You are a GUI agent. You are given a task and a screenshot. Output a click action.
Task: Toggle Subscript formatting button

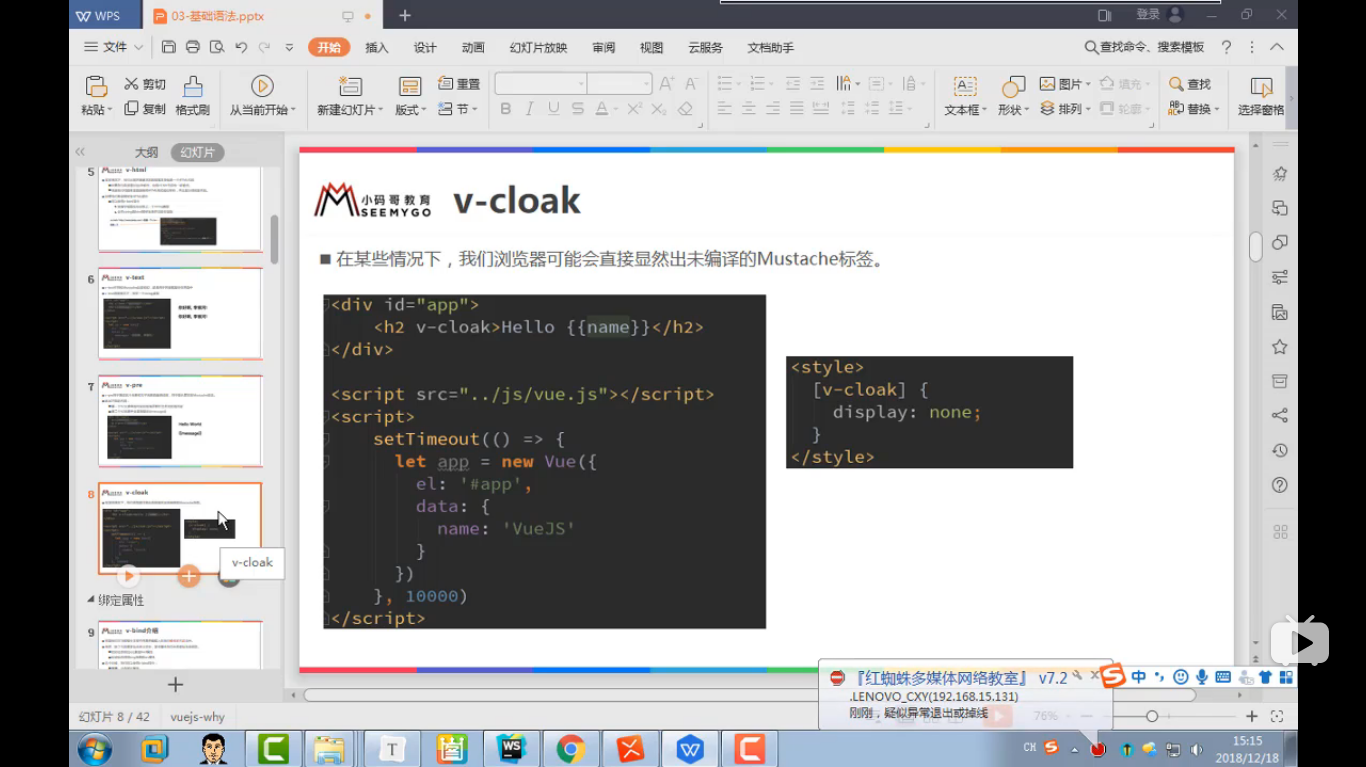[x=659, y=109]
